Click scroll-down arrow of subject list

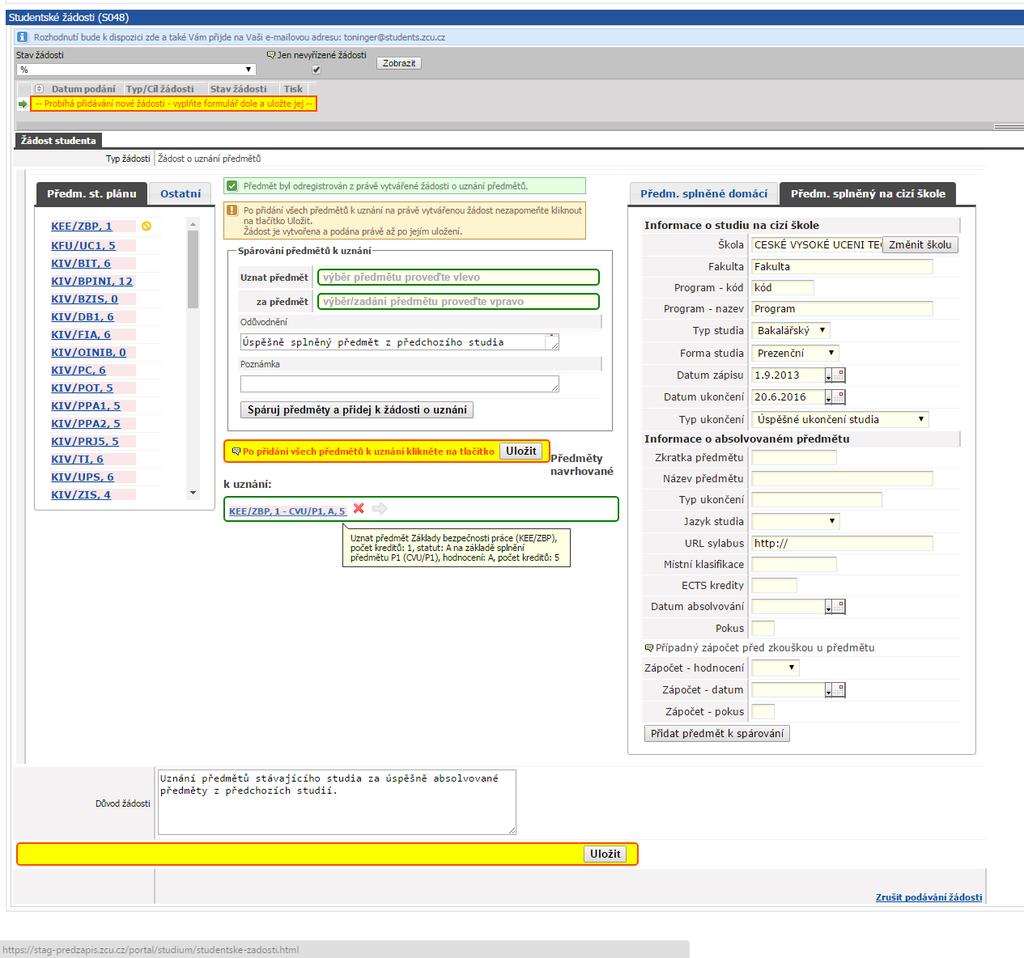(193, 492)
